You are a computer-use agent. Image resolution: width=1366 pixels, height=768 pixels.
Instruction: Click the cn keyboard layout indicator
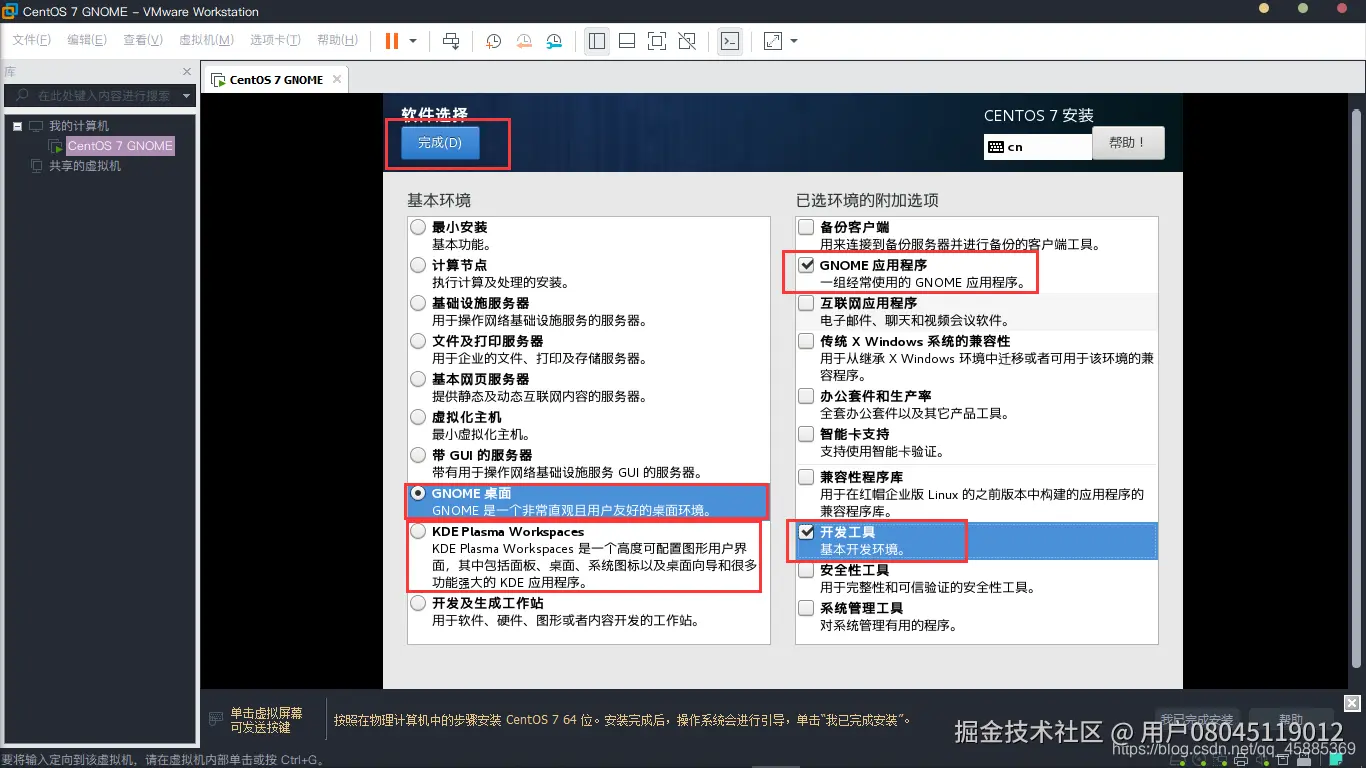point(1037,147)
